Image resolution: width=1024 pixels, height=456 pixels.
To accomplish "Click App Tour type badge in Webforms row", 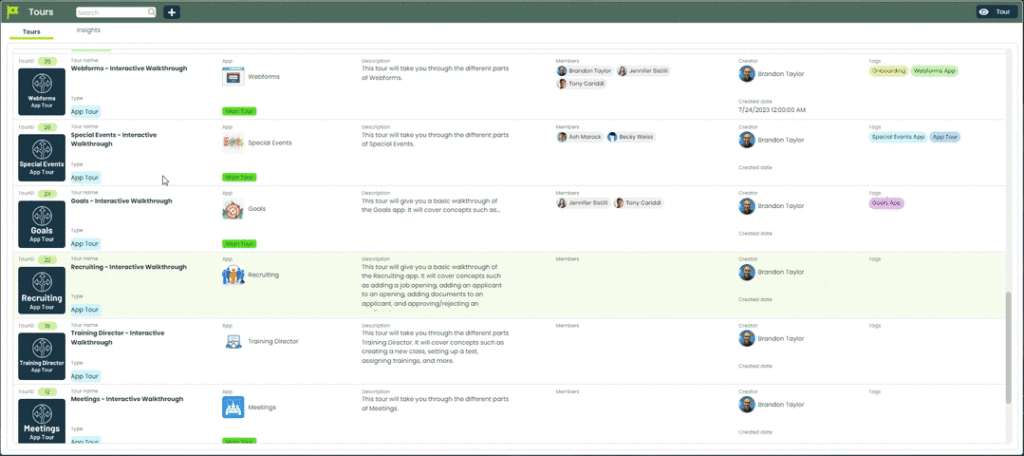I will coord(86,112).
